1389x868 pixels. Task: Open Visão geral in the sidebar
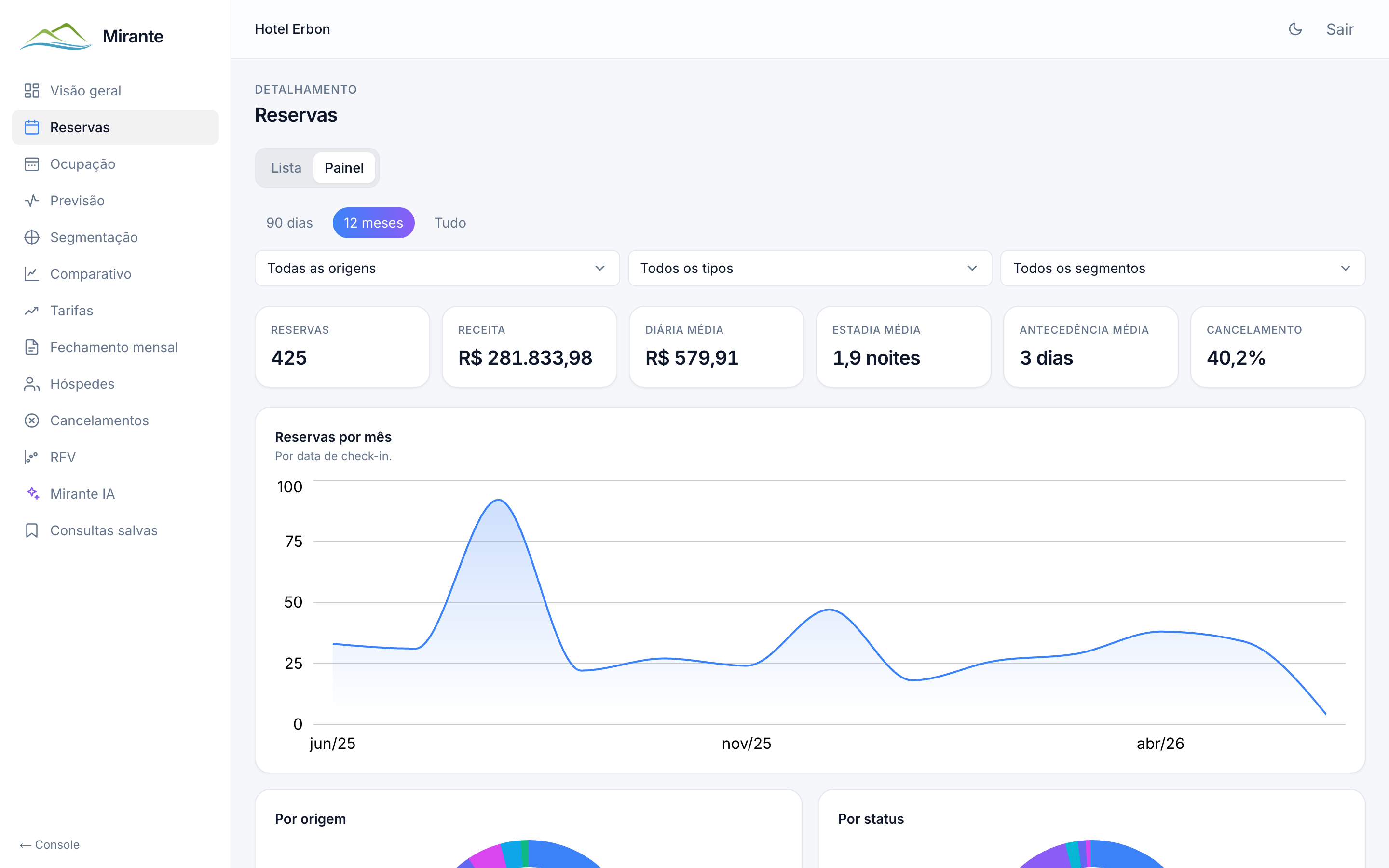point(115,91)
